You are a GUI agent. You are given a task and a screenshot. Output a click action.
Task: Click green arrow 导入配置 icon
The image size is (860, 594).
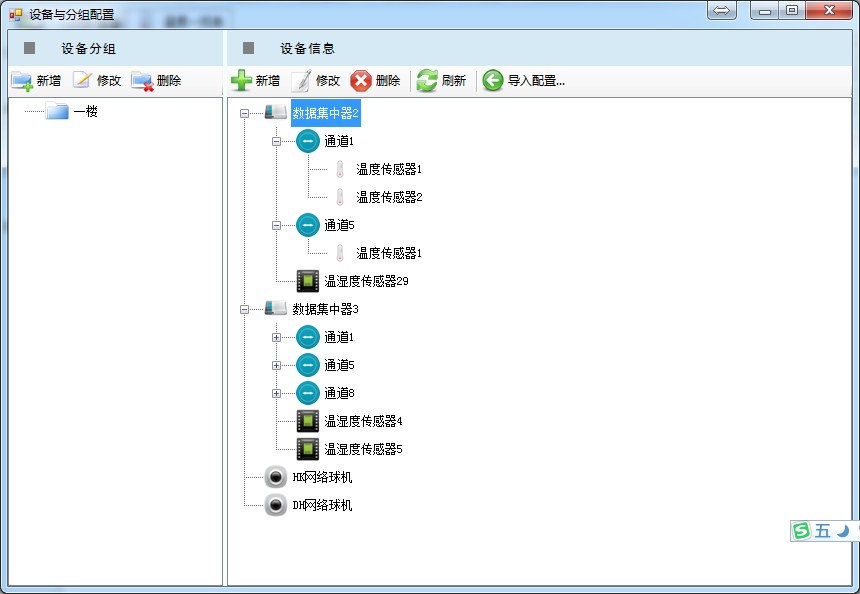pyautogui.click(x=493, y=81)
